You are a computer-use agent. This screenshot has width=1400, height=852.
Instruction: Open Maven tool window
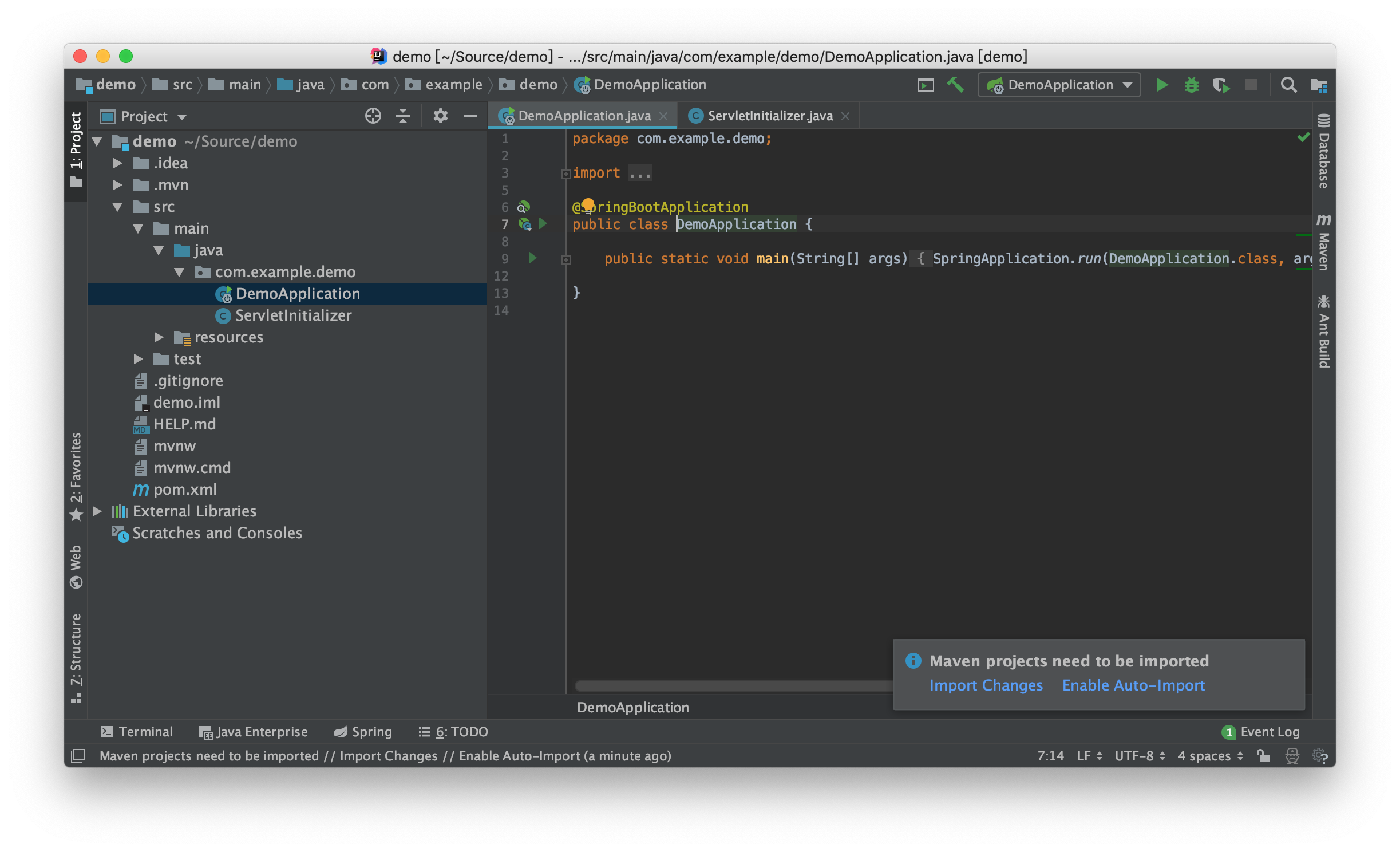(1323, 242)
